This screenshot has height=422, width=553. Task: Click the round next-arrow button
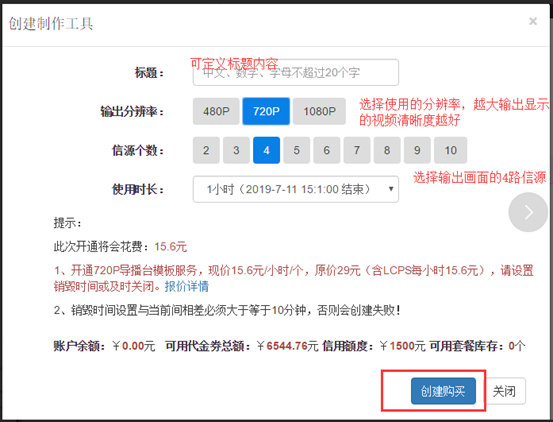click(528, 212)
